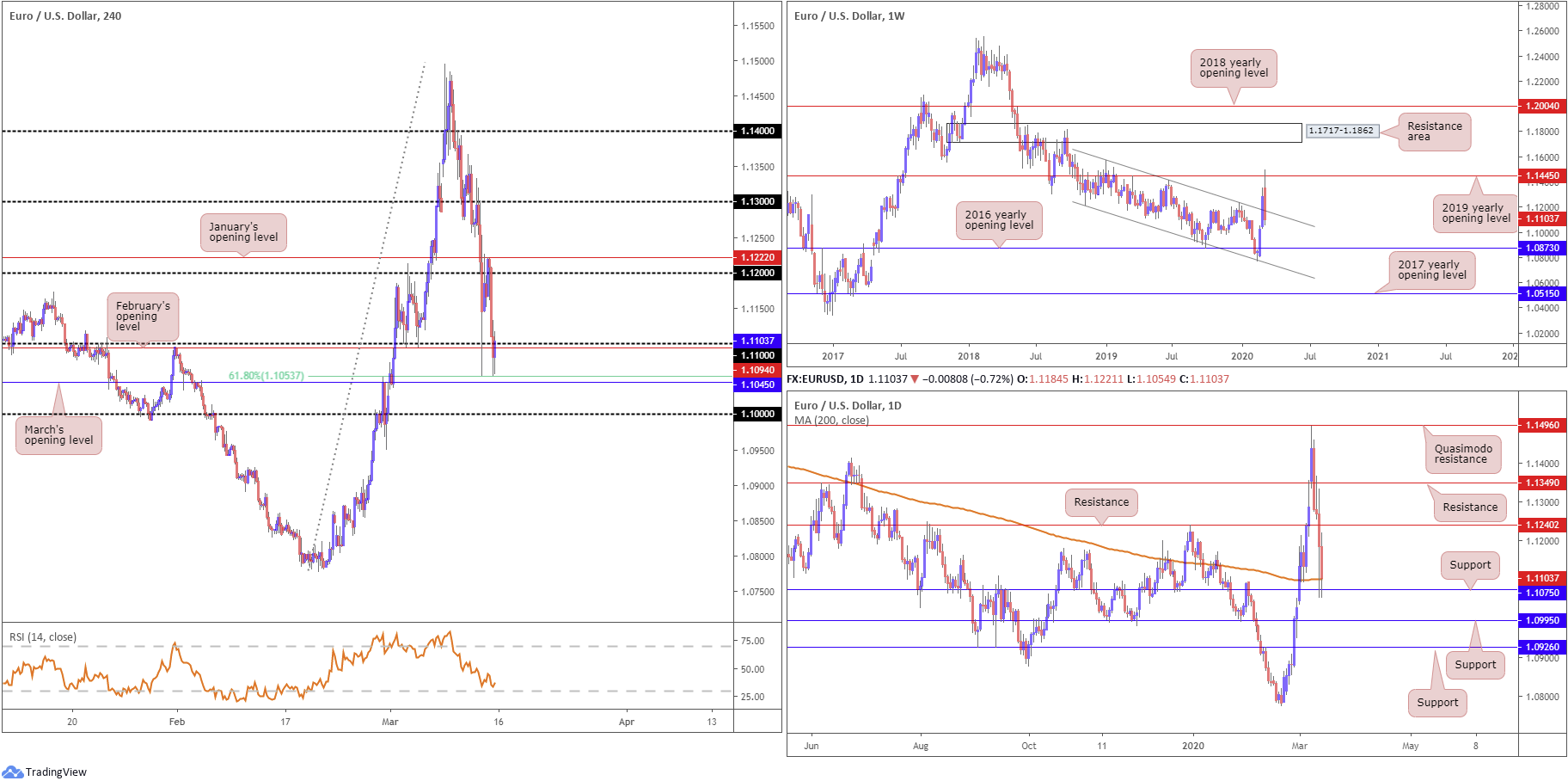Click the 1.13490 red price label

pyautogui.click(x=1542, y=483)
